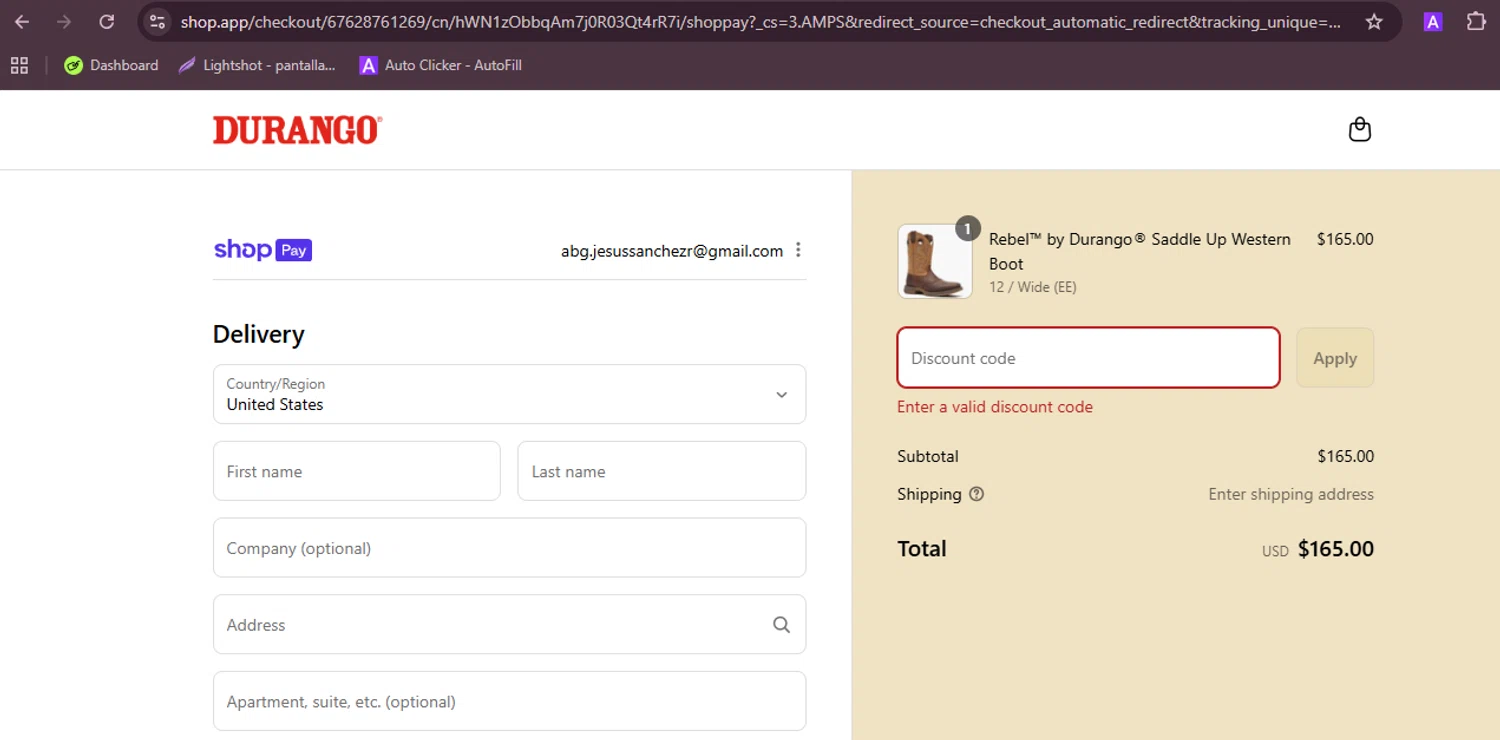
Task: Expand the Country/Region dropdown
Action: [x=509, y=394]
